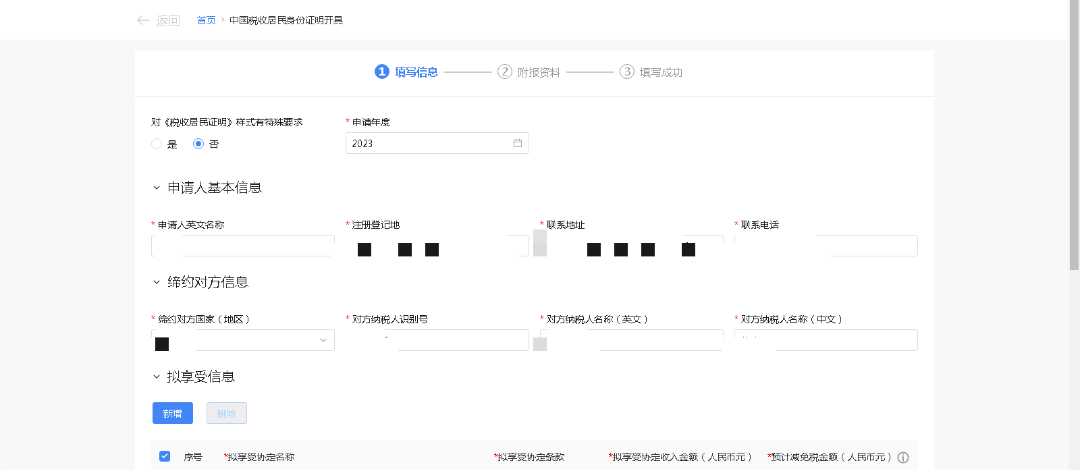Image resolution: width=1080 pixels, height=471 pixels.
Task: Select the 是 radio option
Action: tap(157, 144)
